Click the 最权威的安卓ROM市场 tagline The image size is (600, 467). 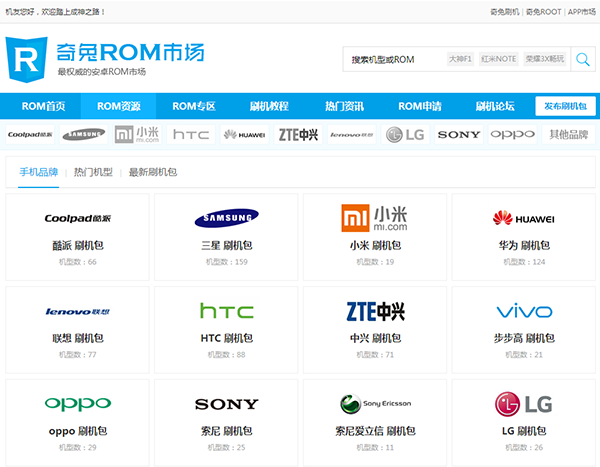coord(101,72)
